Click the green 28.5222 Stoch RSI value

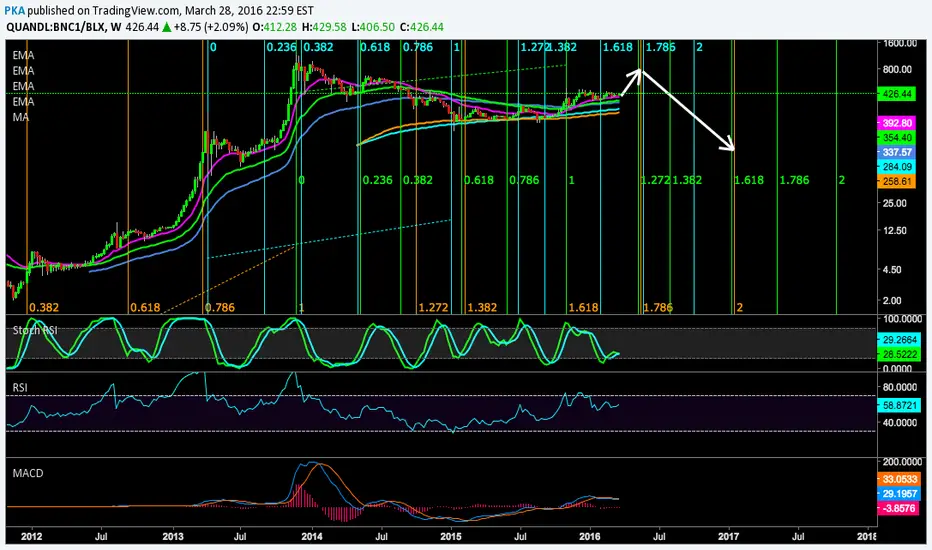[x=899, y=354]
